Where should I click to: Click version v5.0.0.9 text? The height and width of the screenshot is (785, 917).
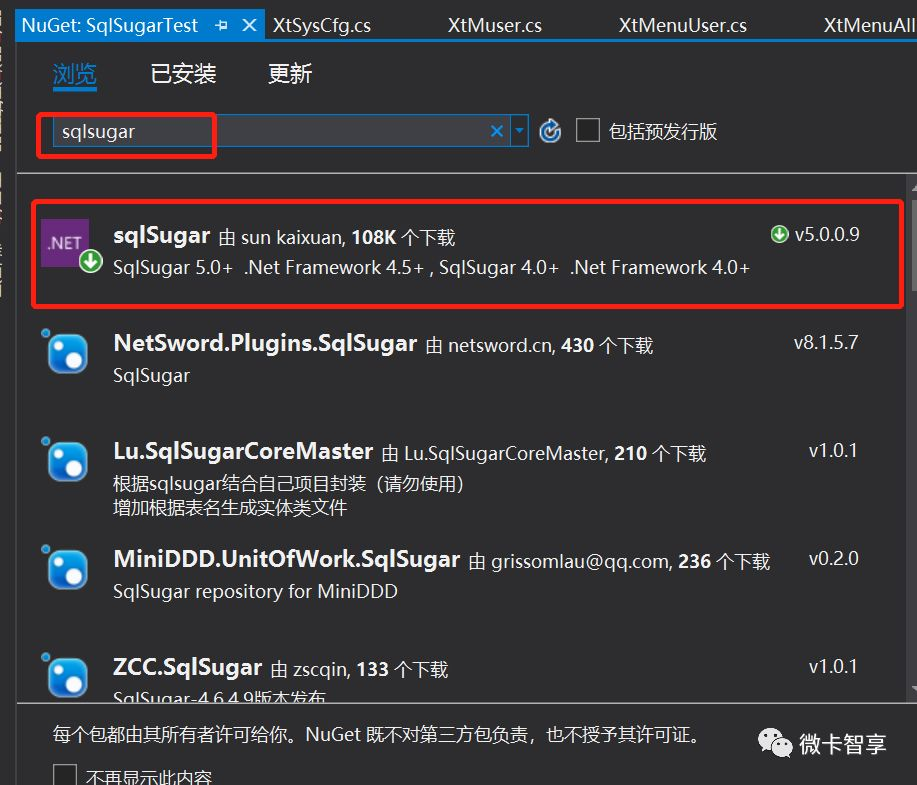tap(827, 235)
